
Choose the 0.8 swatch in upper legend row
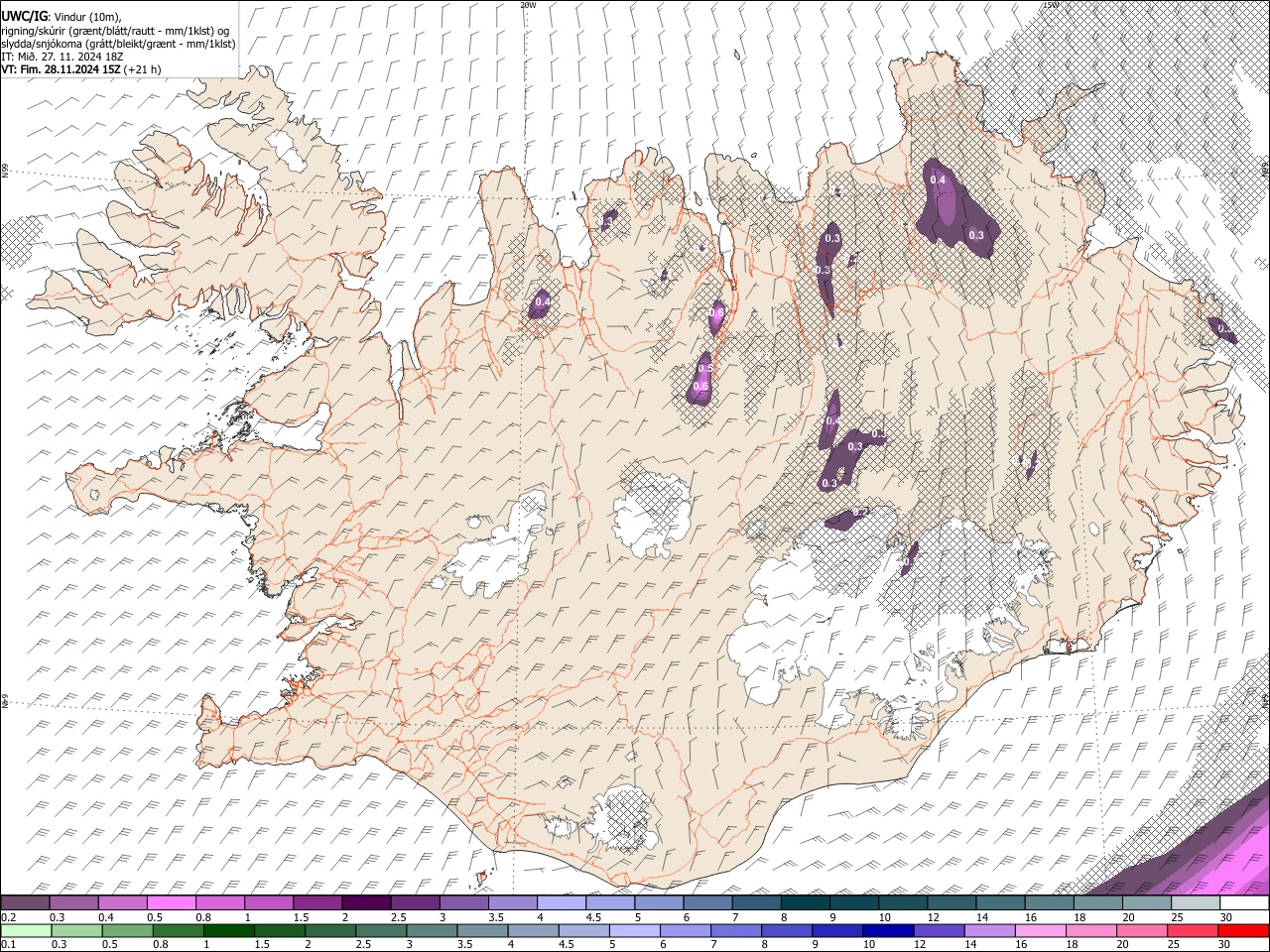click(220, 903)
